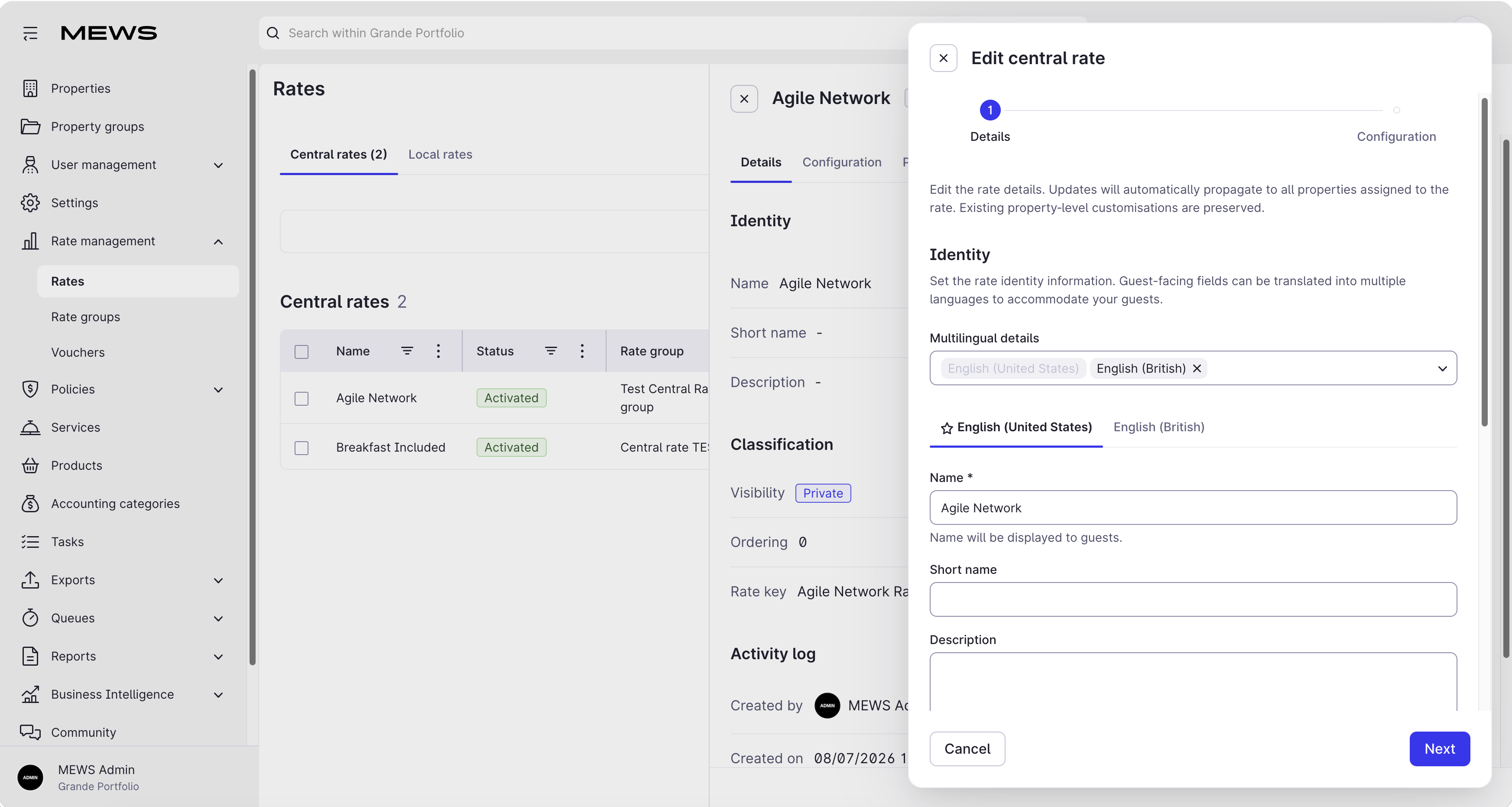Click the search magnifier icon
The image size is (1512, 807).
tap(273, 33)
